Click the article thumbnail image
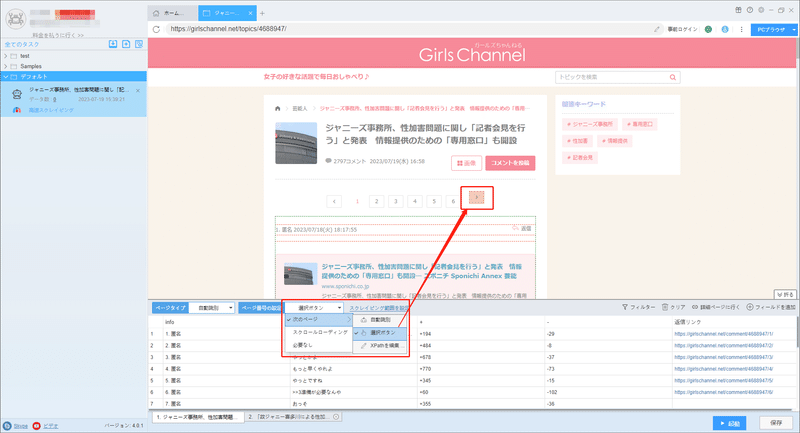The image size is (800, 433). pyautogui.click(x=296, y=143)
